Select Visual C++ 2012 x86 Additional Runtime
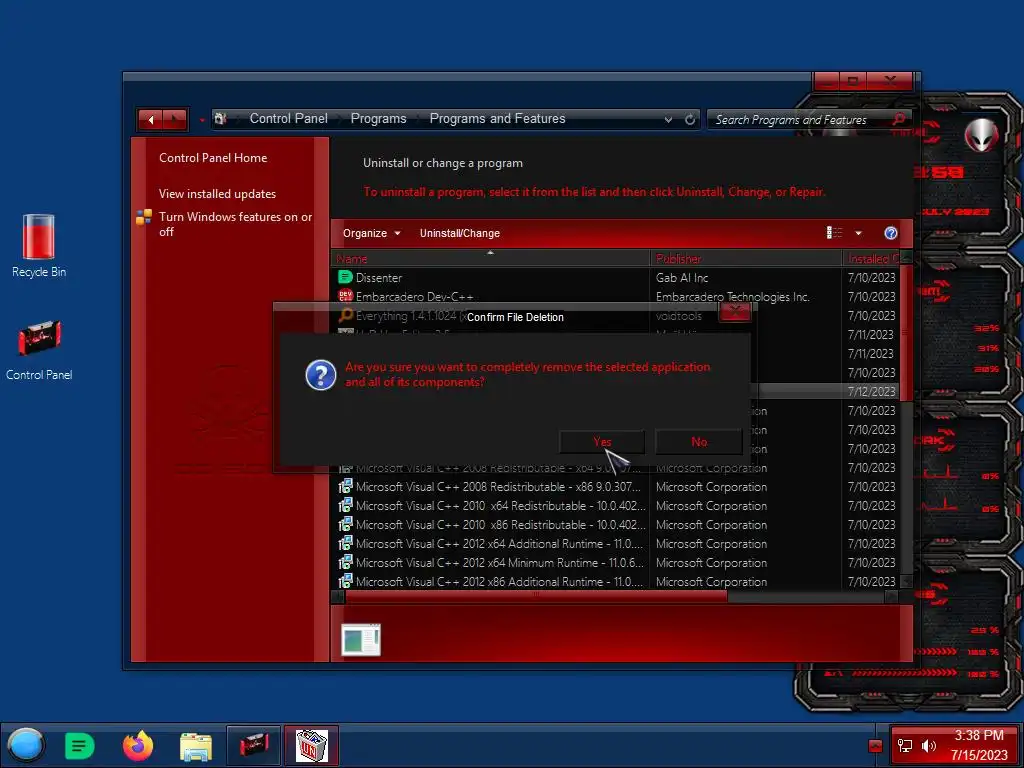 click(x=615, y=581)
